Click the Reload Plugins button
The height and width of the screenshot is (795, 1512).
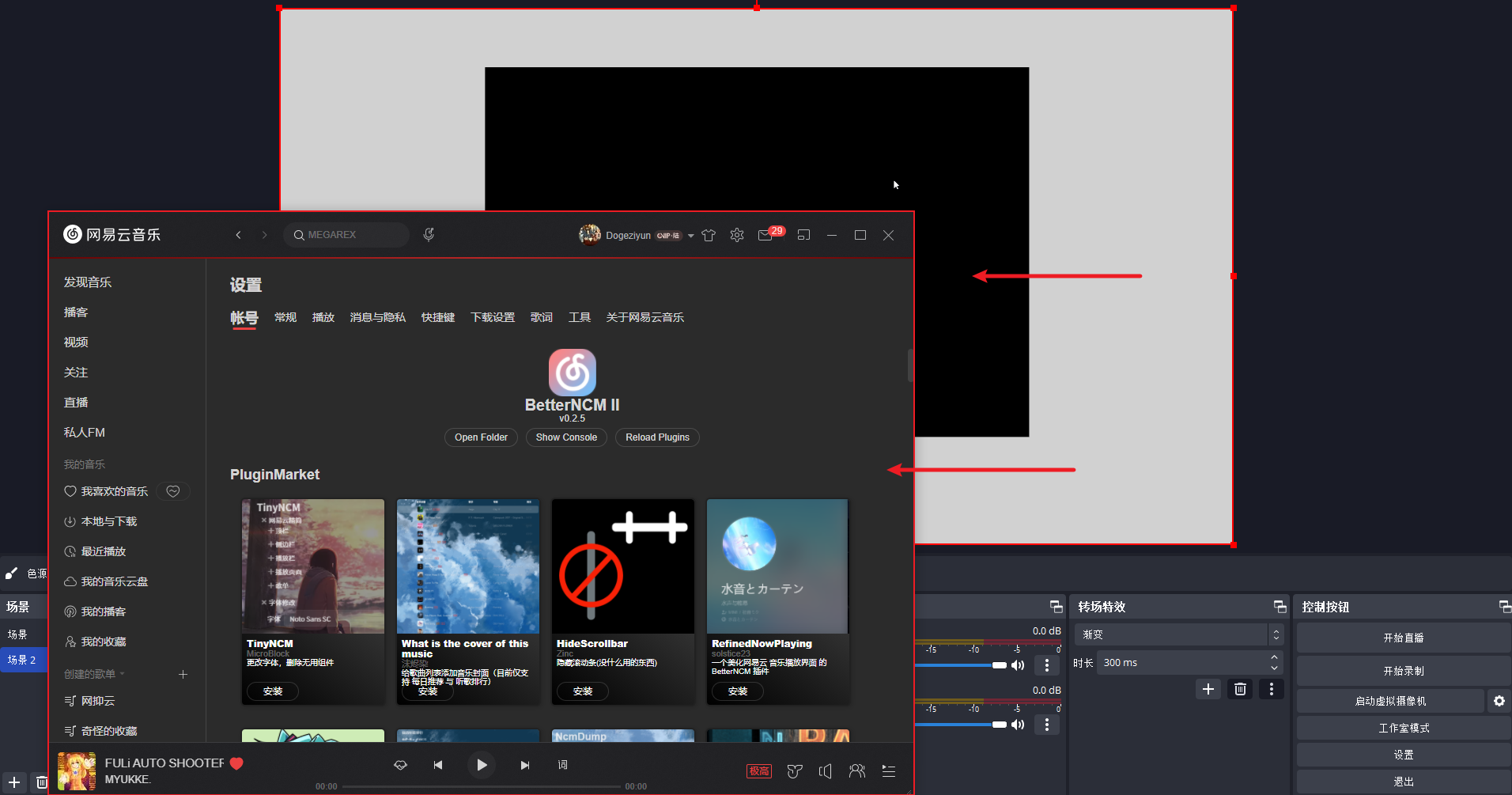click(x=657, y=437)
